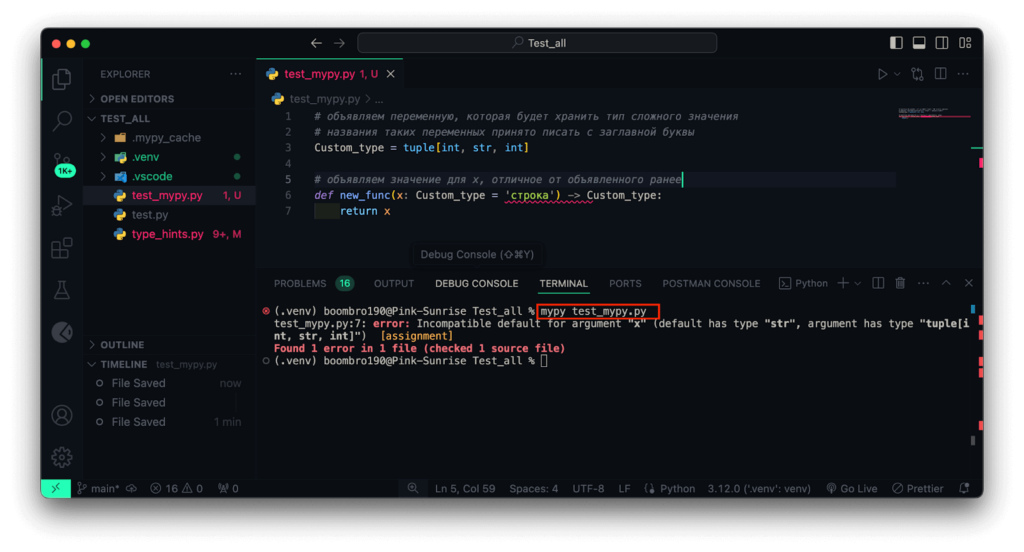Image resolution: width=1024 pixels, height=552 pixels.
Task: Open the Extensions view
Action: click(x=62, y=248)
